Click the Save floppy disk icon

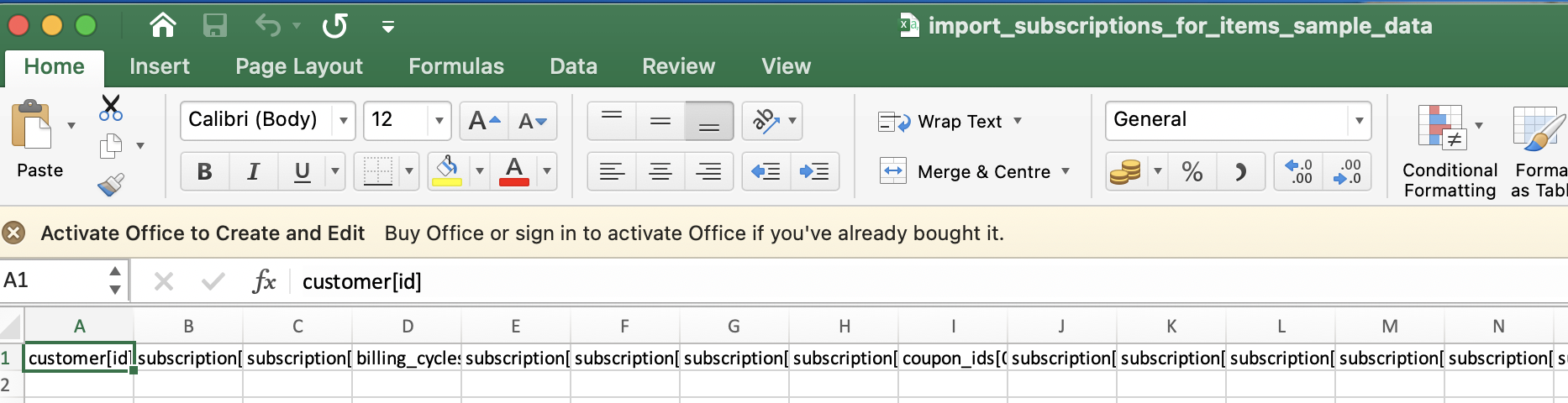tap(215, 26)
